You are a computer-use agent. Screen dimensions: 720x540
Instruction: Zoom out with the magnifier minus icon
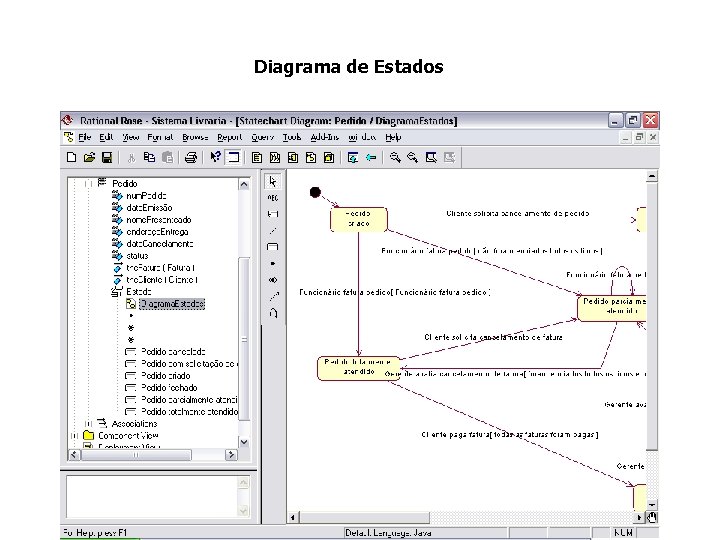coord(412,158)
